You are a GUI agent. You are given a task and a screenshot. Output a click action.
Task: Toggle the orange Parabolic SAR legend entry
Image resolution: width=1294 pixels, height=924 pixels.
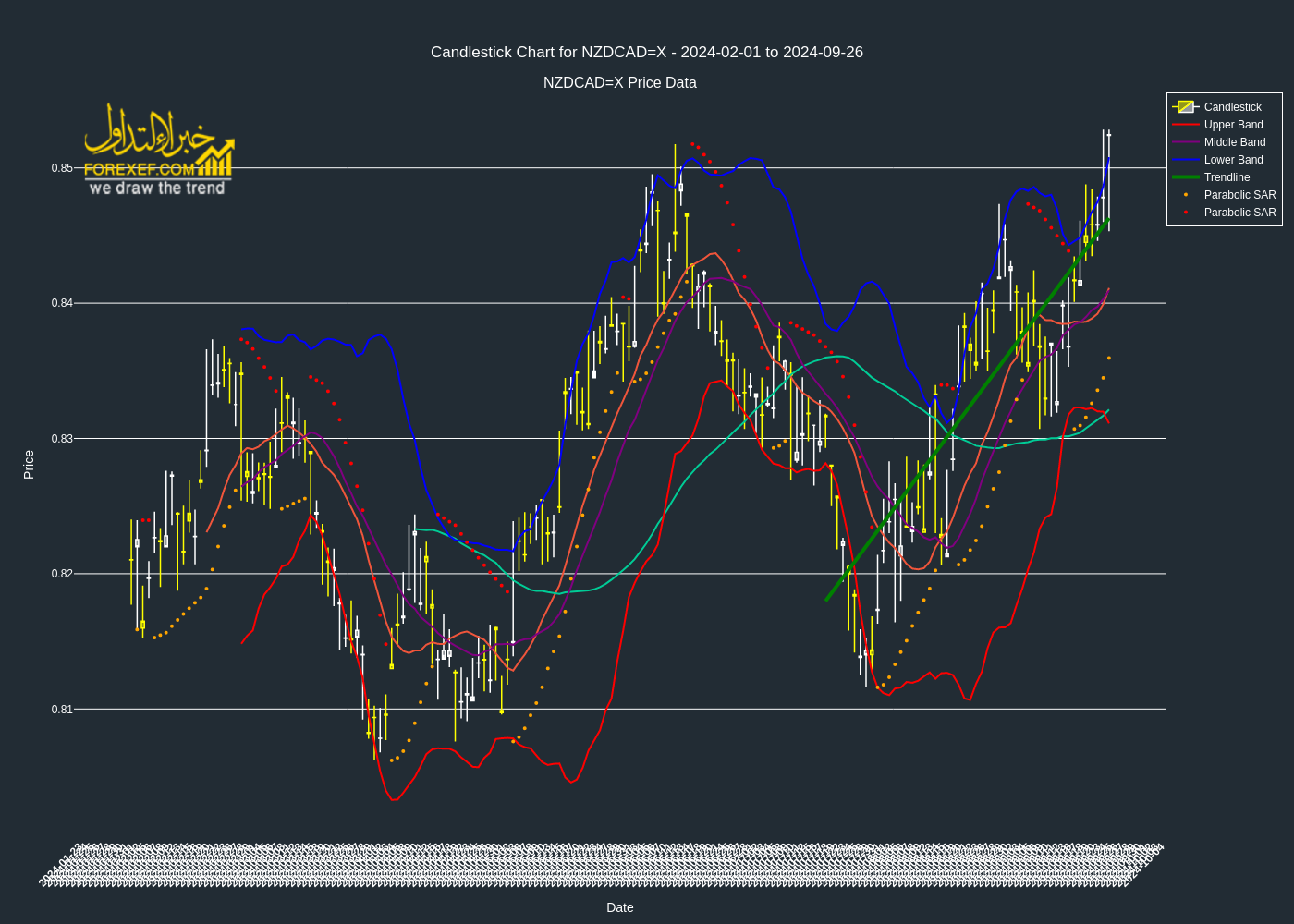(x=1225, y=195)
